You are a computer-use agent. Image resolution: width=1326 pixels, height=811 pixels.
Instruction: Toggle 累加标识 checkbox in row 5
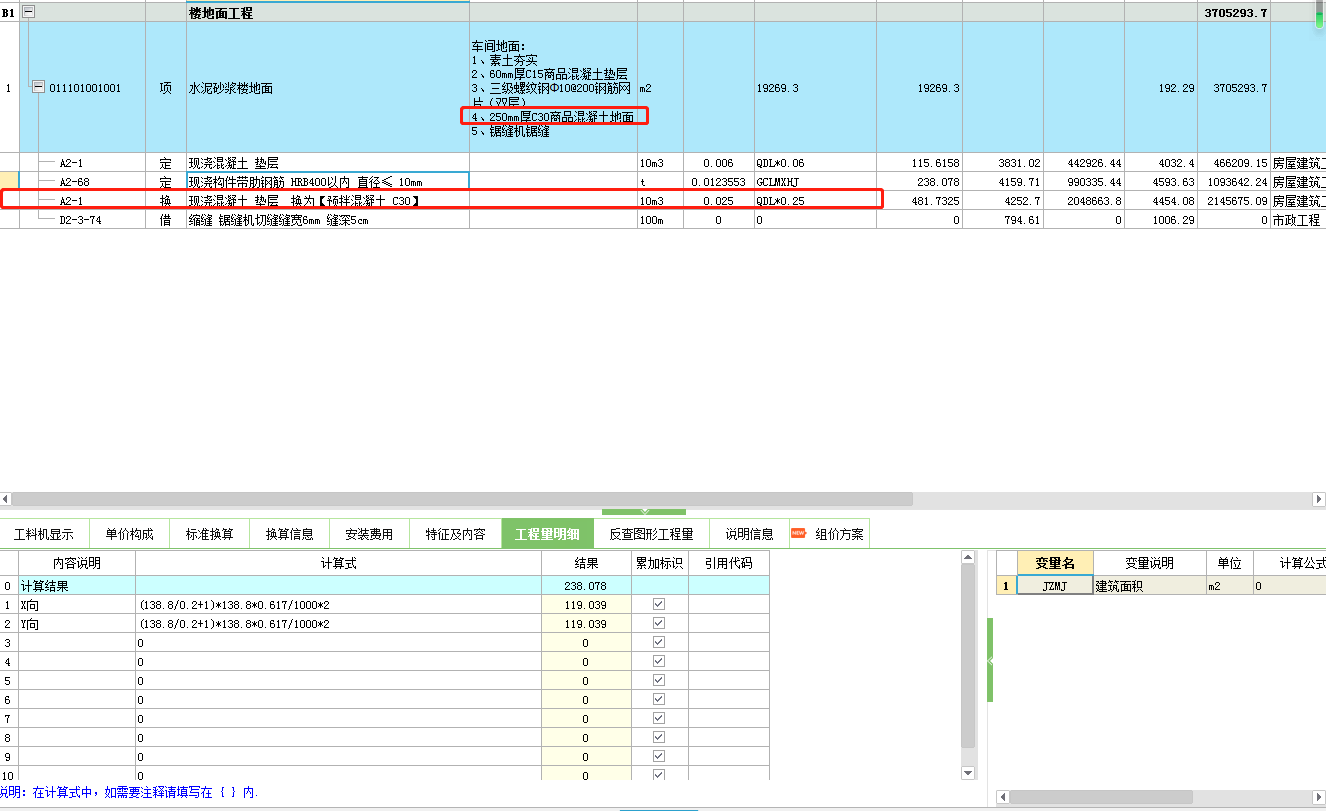click(658, 680)
